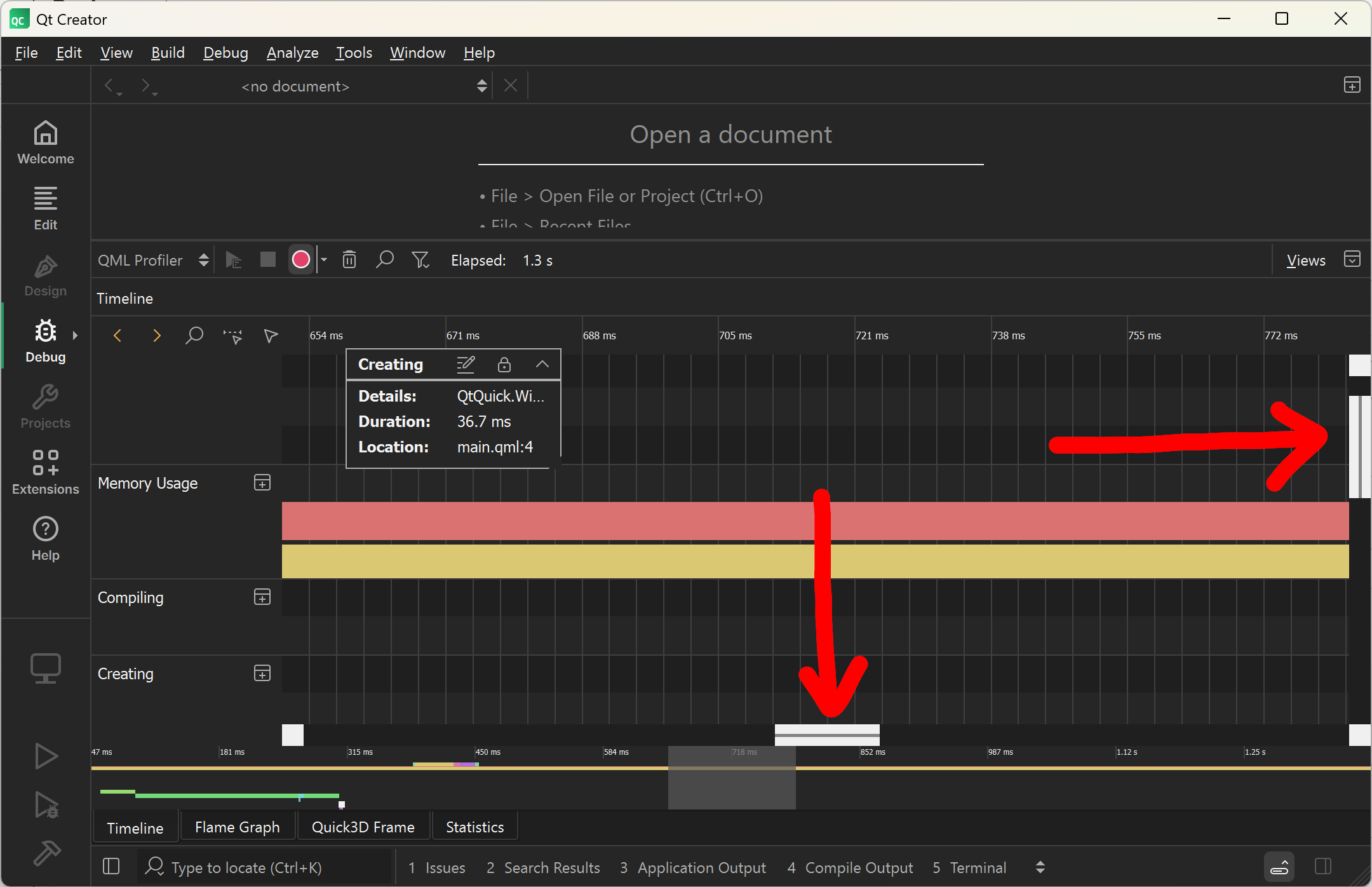Click the horizontal timeline scrollbar handle
Screen dimensions: 1372x887
[827, 735]
